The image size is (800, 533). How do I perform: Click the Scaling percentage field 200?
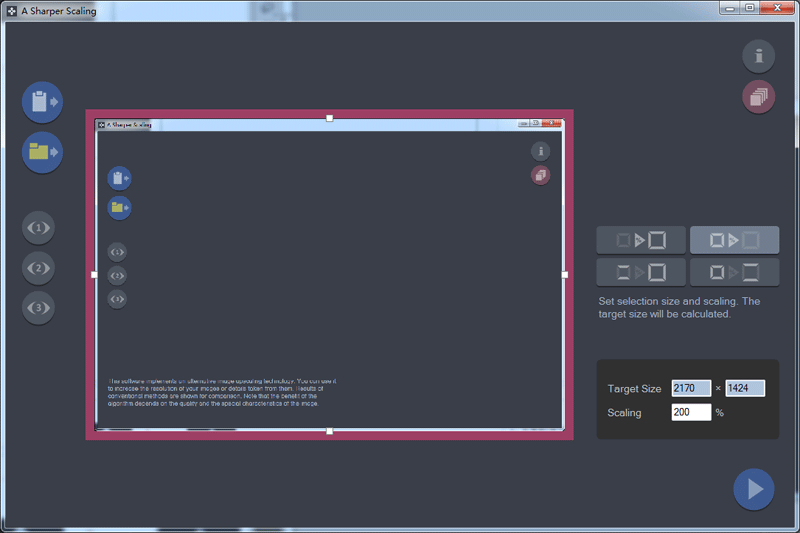691,412
